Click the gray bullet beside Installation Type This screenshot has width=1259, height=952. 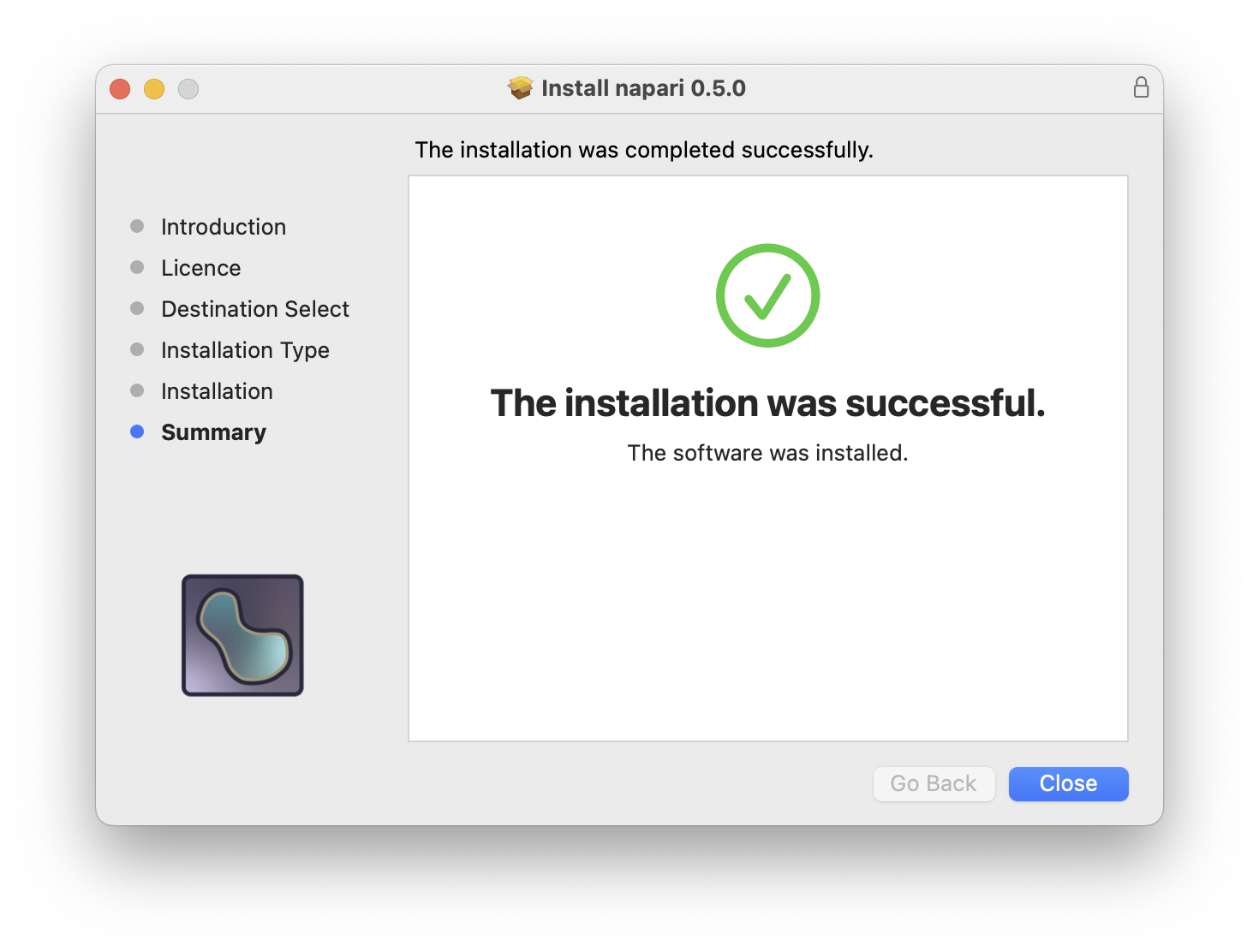tap(138, 349)
